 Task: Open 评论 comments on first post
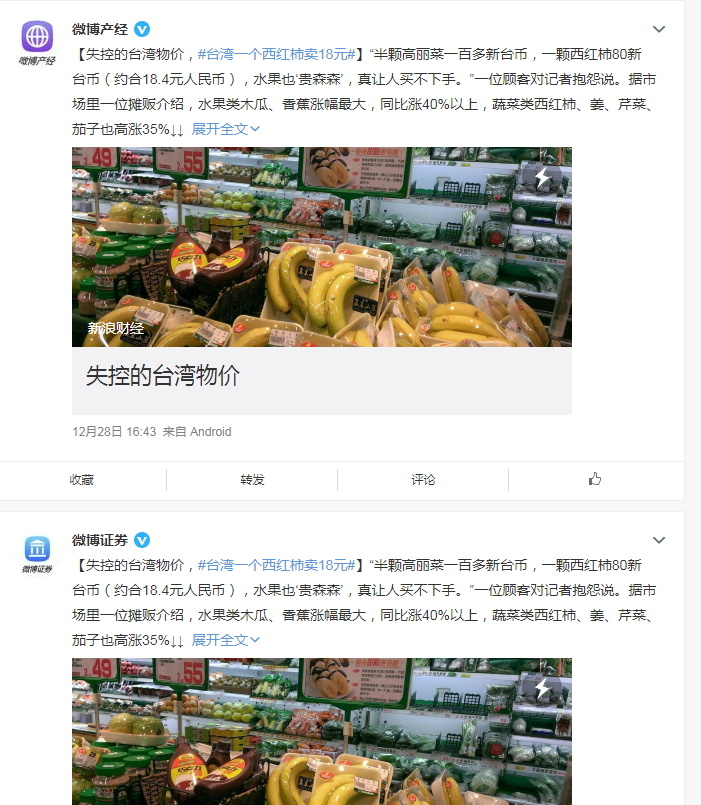click(x=423, y=480)
